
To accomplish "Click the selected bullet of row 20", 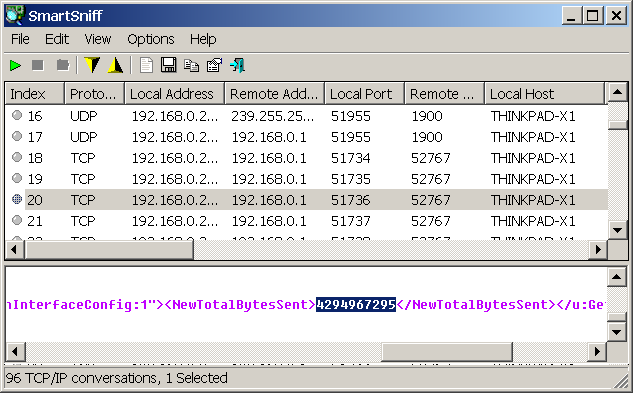I will 17,199.
